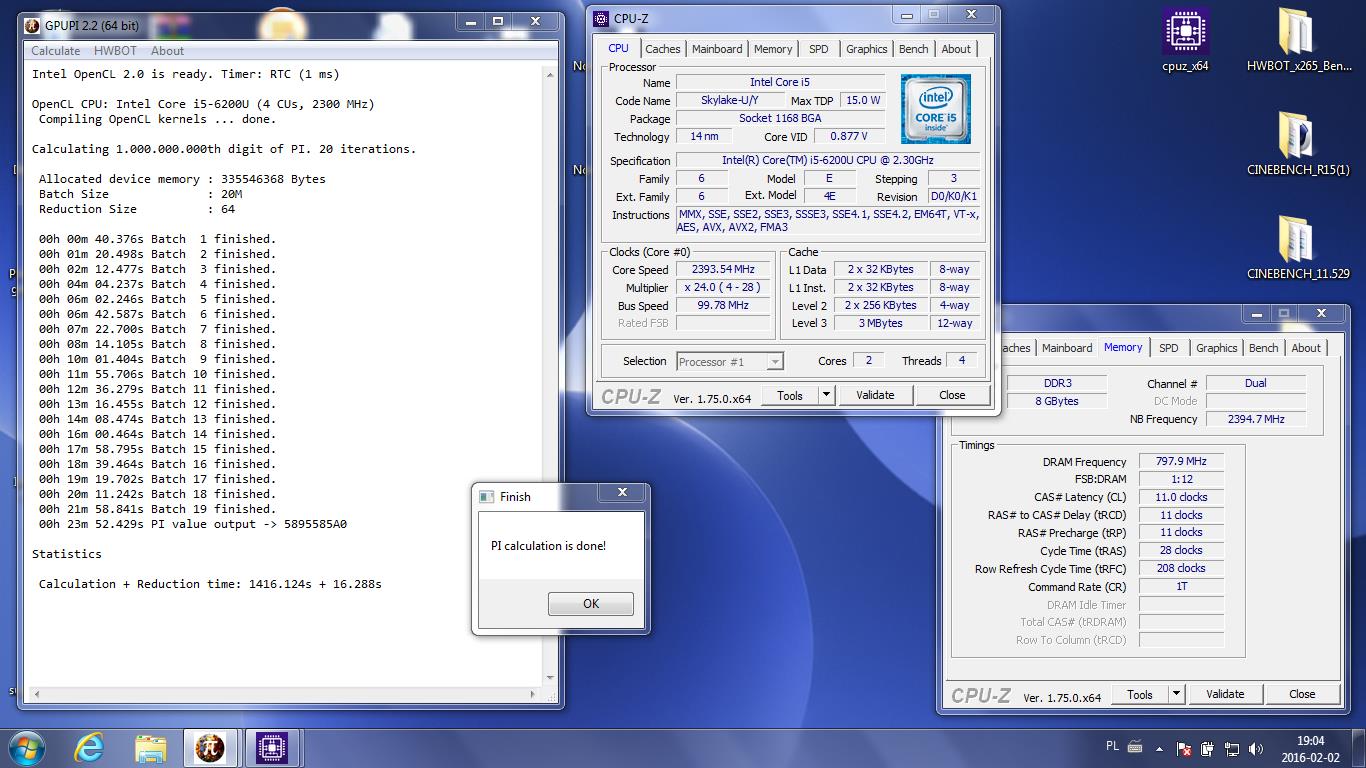Click Tools button in CPU-Z CPU window
Screen dimensions: 1366x768
(790, 395)
